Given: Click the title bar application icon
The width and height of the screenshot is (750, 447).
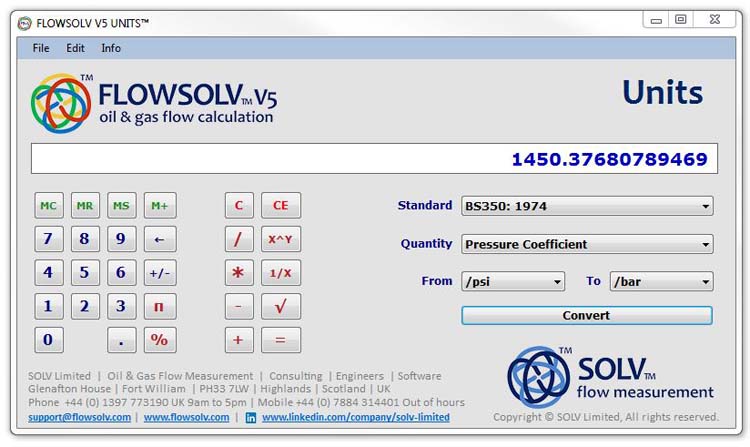Looking at the screenshot, I should tap(24, 23).
